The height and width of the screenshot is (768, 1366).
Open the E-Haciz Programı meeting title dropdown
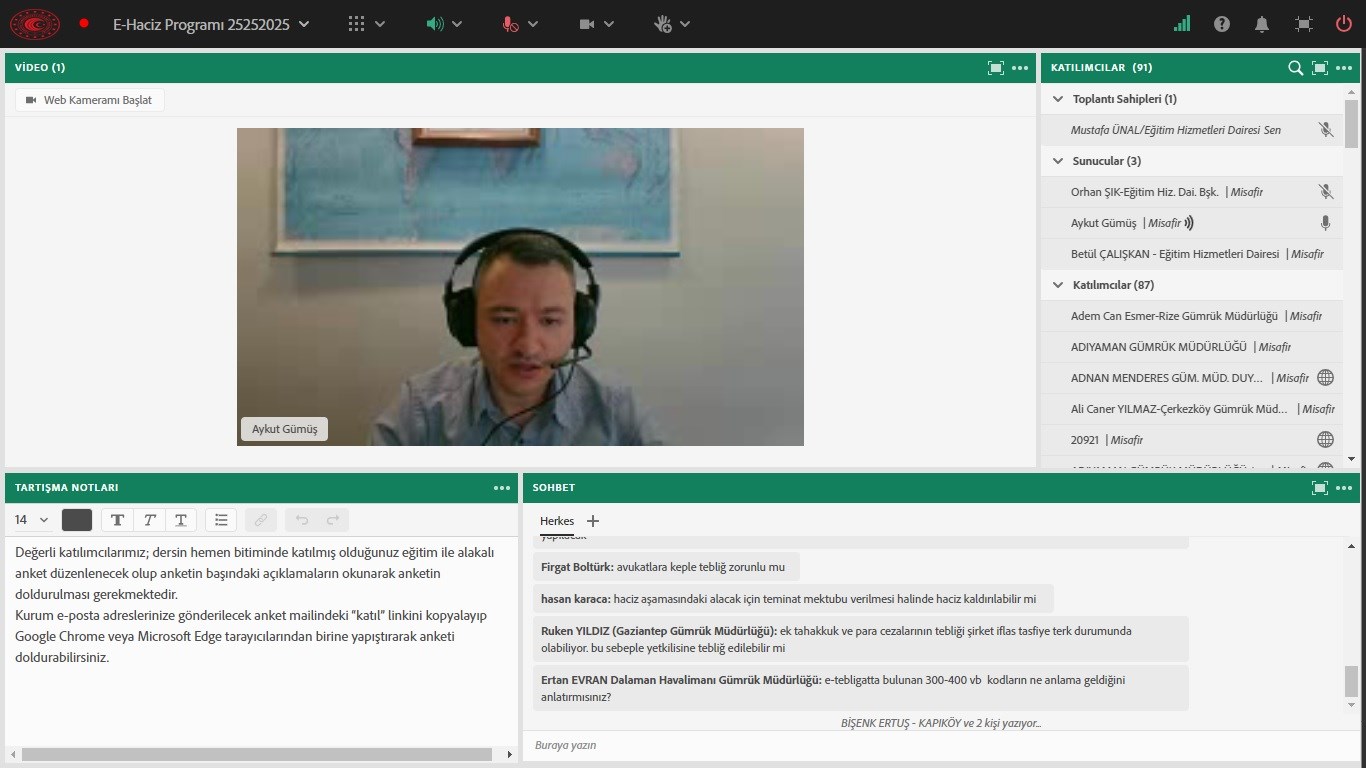click(211, 24)
